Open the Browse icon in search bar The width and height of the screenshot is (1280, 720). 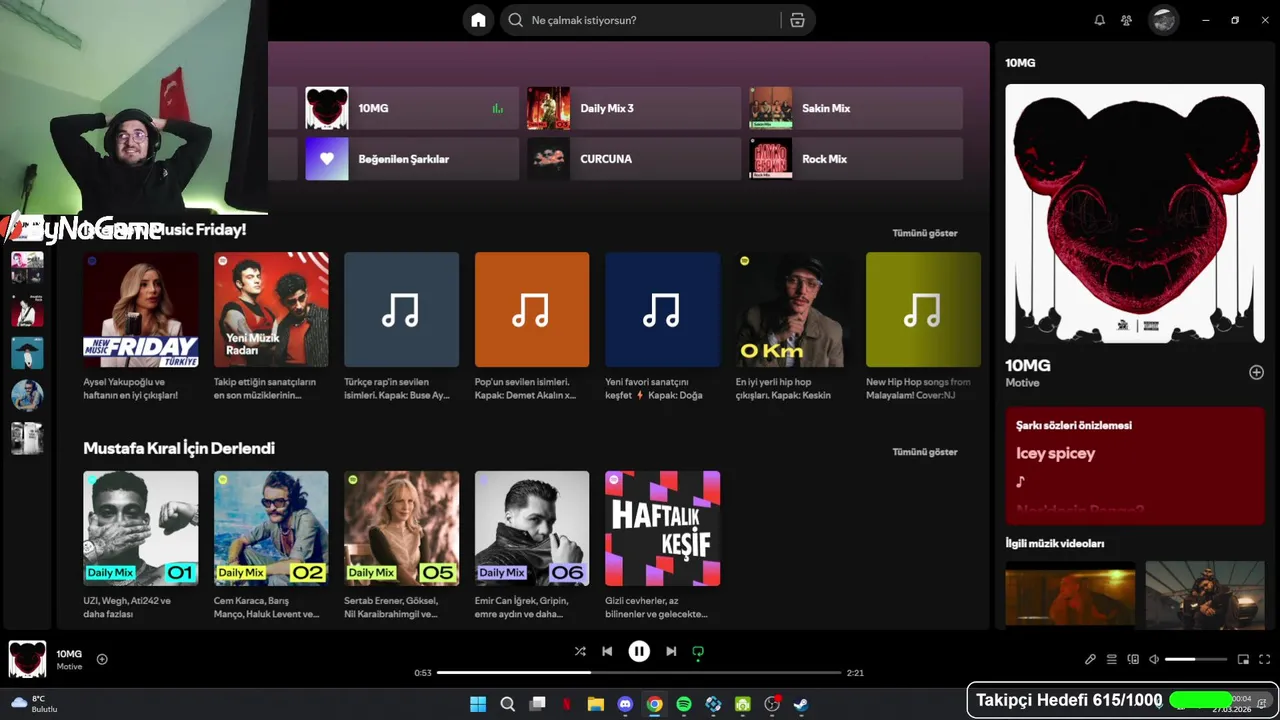click(x=797, y=20)
